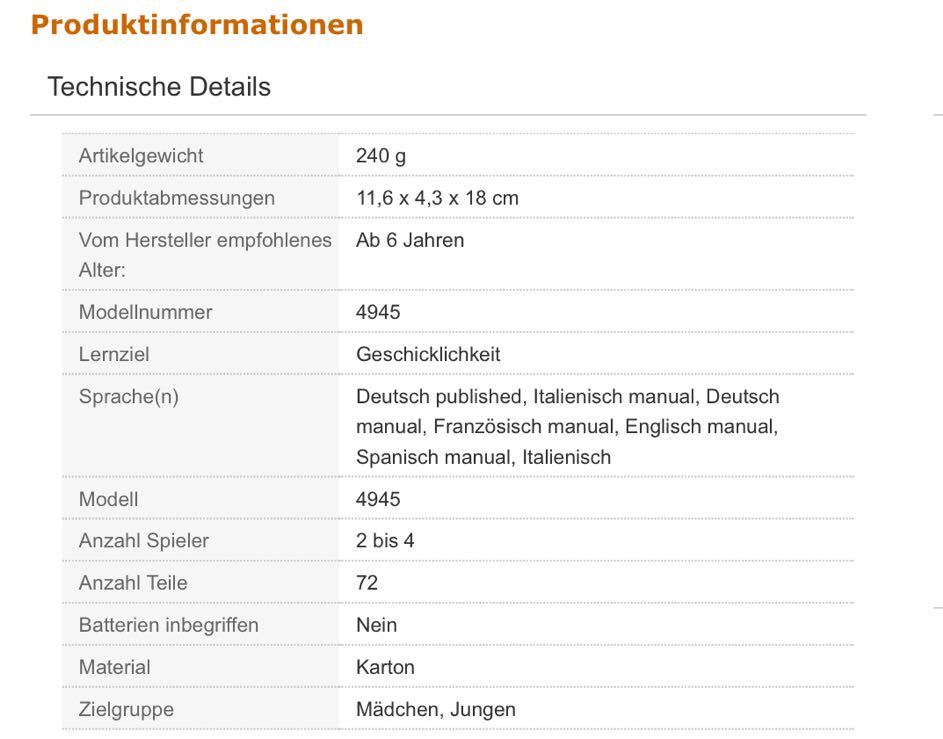Click the Technische Details section title
Viewport: 943px width, 739px height.
click(159, 87)
